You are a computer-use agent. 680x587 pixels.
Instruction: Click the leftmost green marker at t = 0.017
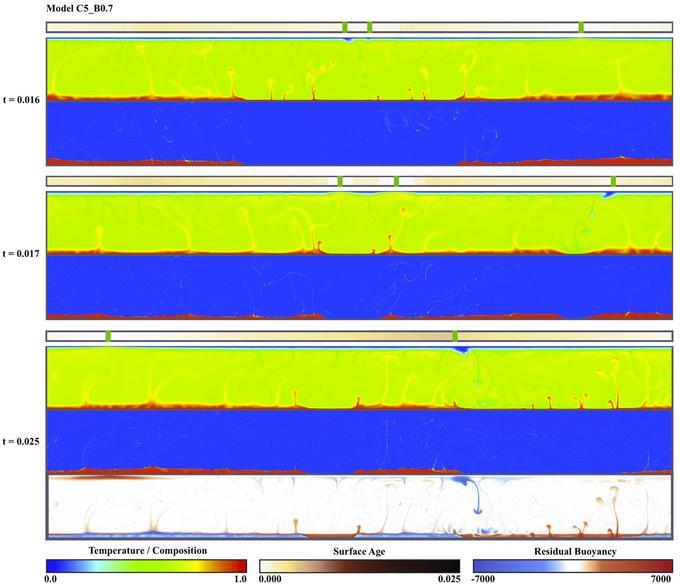pos(340,181)
